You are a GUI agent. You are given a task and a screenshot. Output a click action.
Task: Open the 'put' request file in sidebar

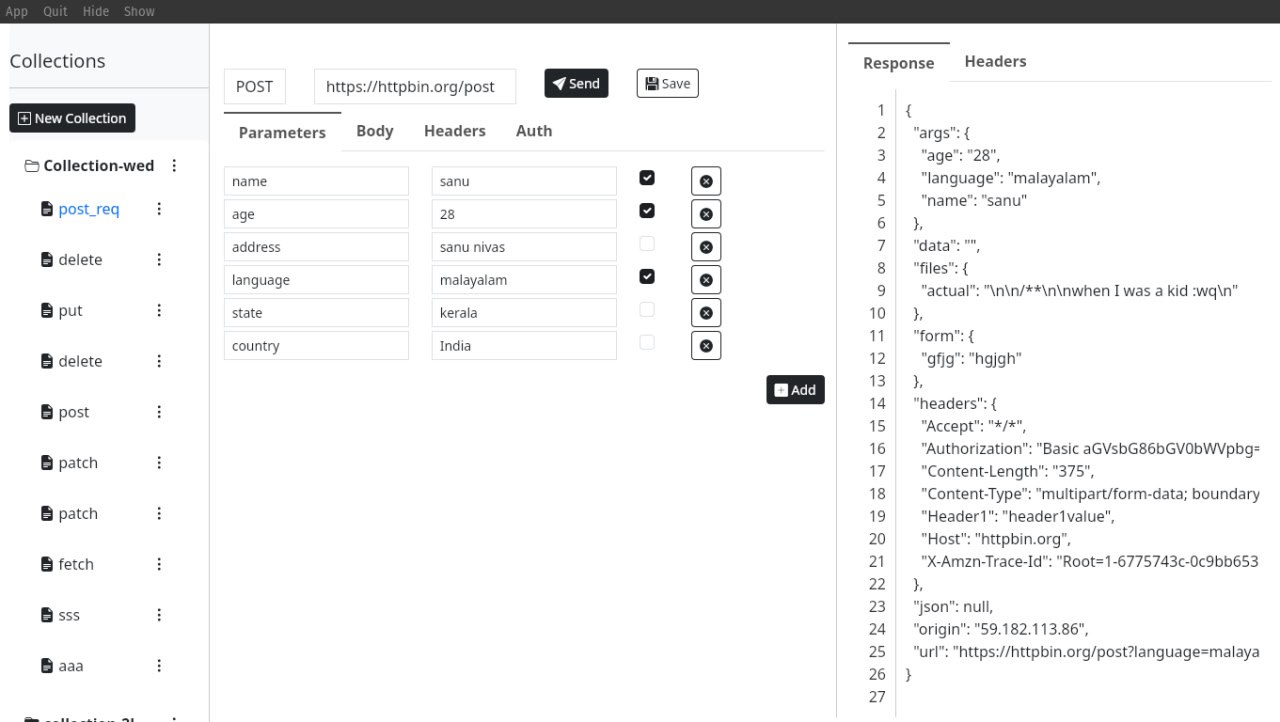pyautogui.click(x=70, y=311)
